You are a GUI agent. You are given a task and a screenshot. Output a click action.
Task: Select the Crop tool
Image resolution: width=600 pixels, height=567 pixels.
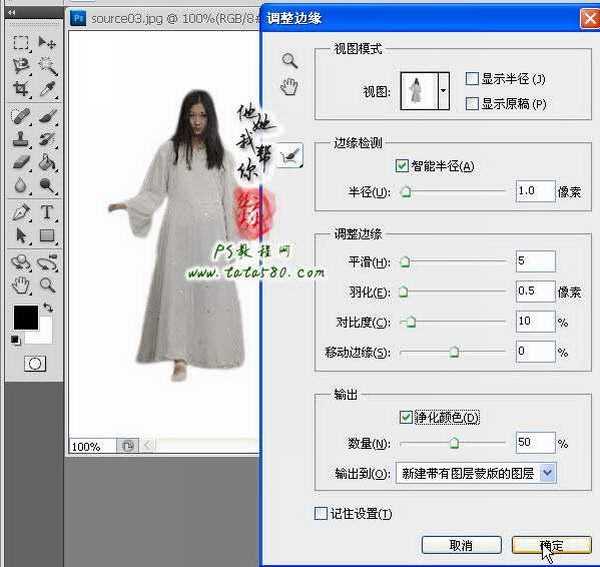(x=21, y=89)
